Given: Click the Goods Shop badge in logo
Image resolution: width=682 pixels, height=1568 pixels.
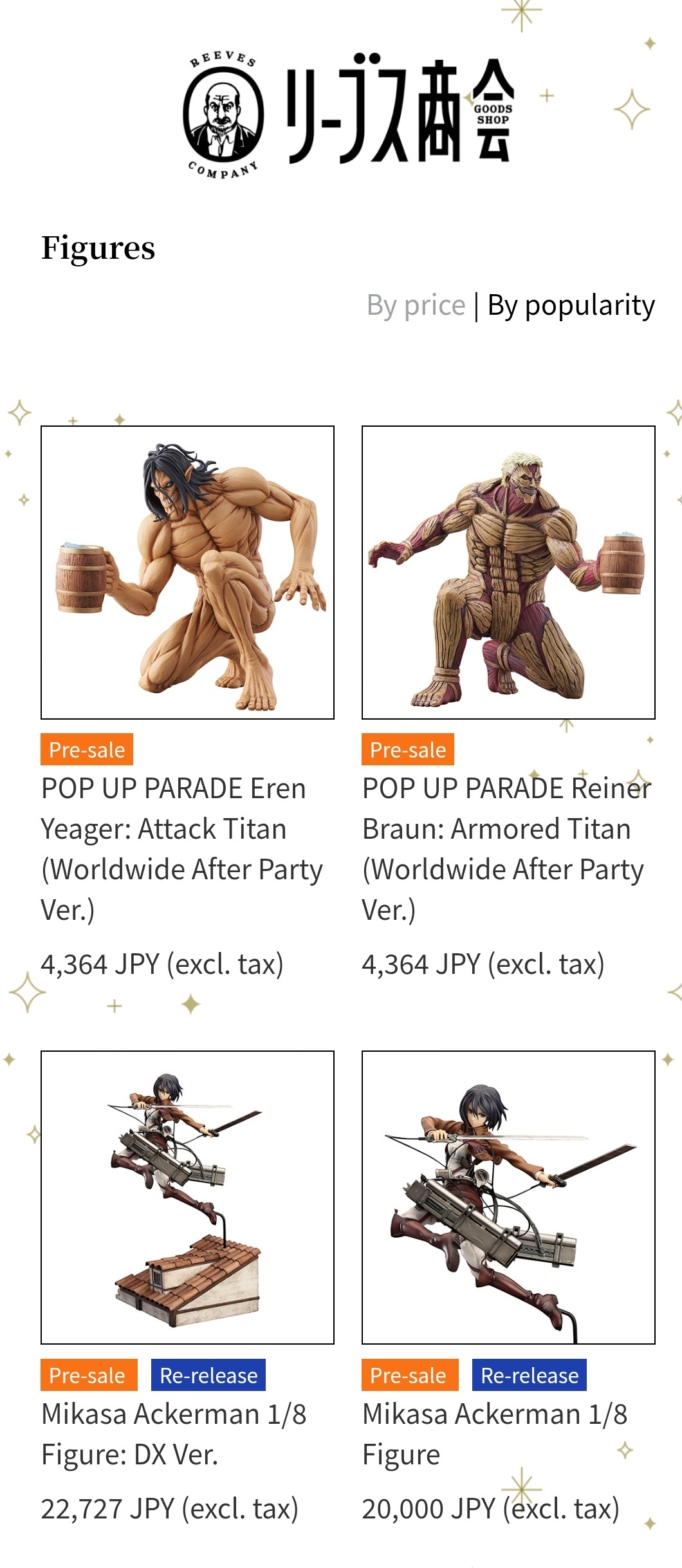Looking at the screenshot, I should [493, 114].
